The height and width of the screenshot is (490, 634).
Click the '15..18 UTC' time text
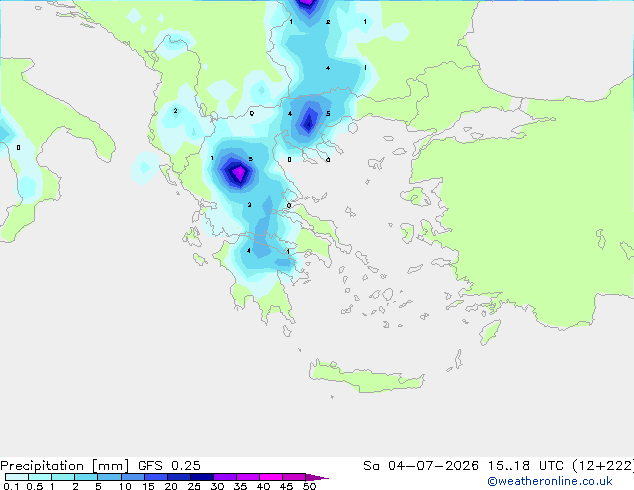525,466
